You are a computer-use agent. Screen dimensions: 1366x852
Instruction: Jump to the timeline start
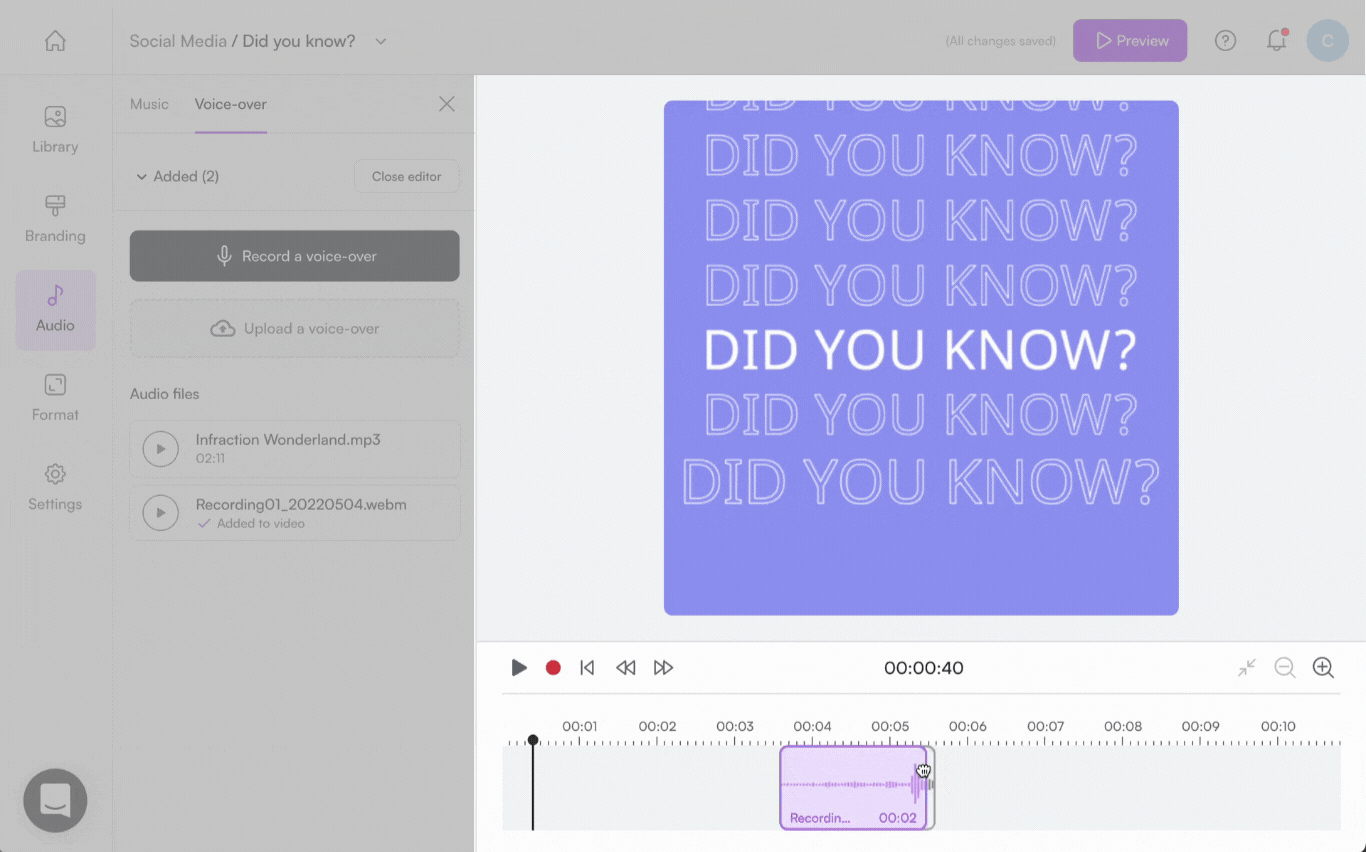[587, 667]
